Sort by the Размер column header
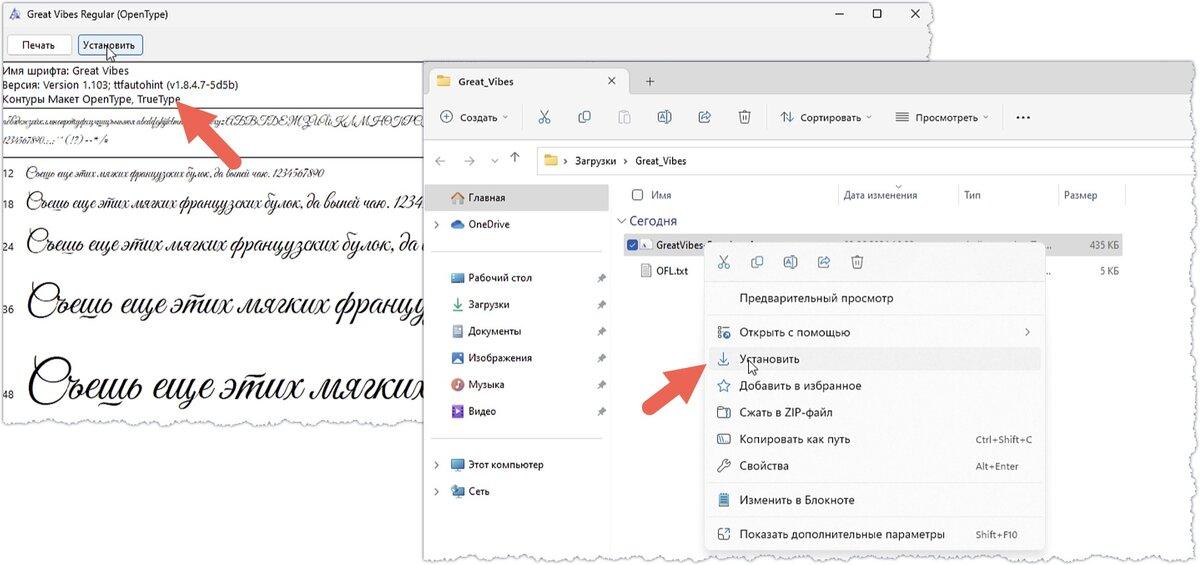1200x565 pixels. [1080, 195]
